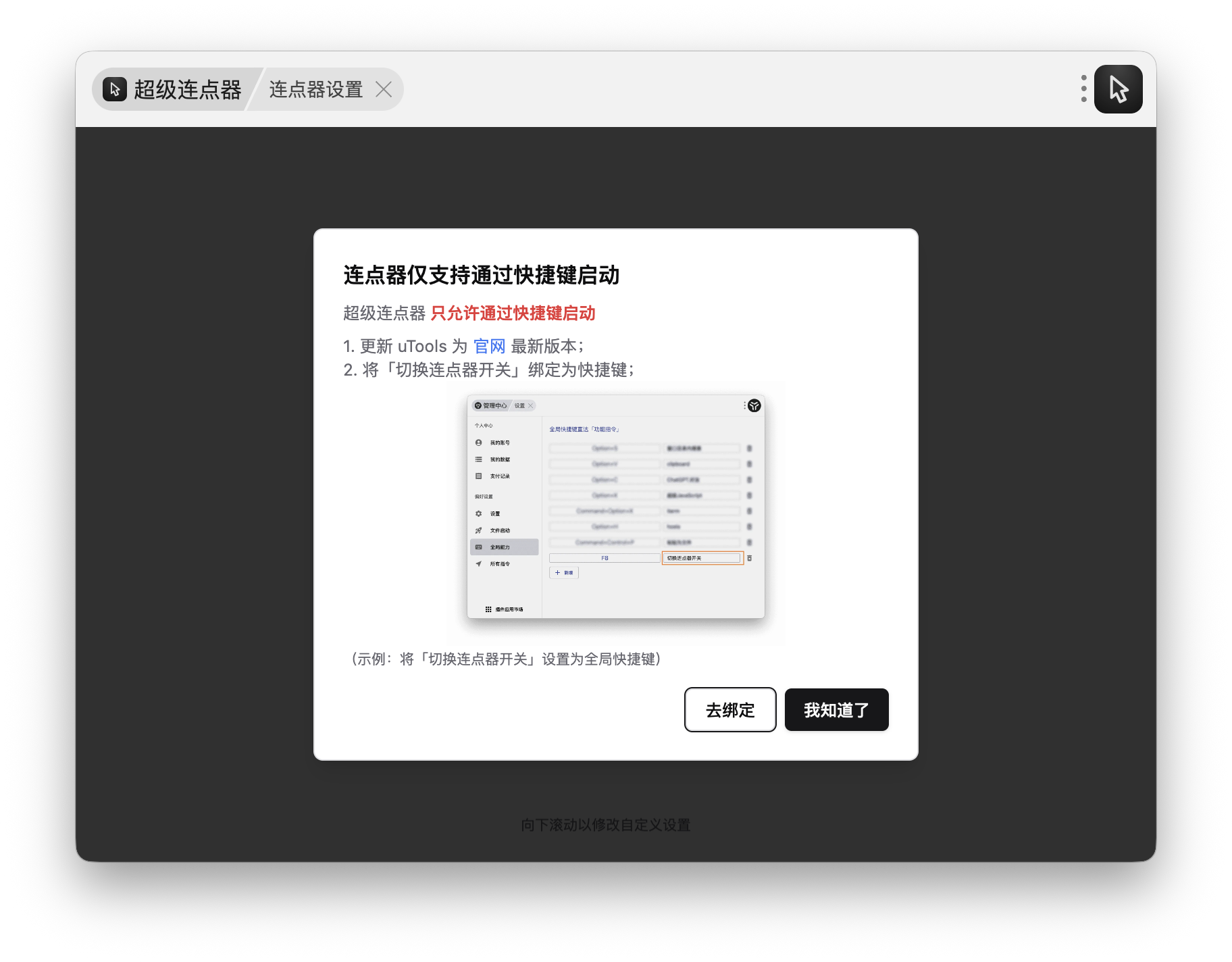Close the 连点器设置 tab with the X

coord(384,89)
